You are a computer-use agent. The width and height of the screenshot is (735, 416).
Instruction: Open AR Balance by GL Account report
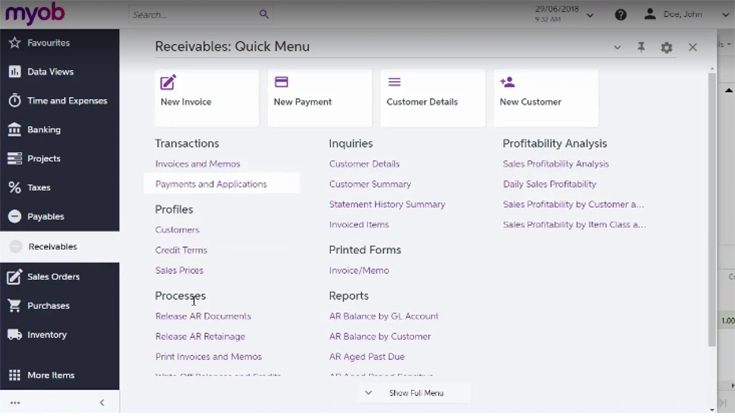pyautogui.click(x=384, y=316)
